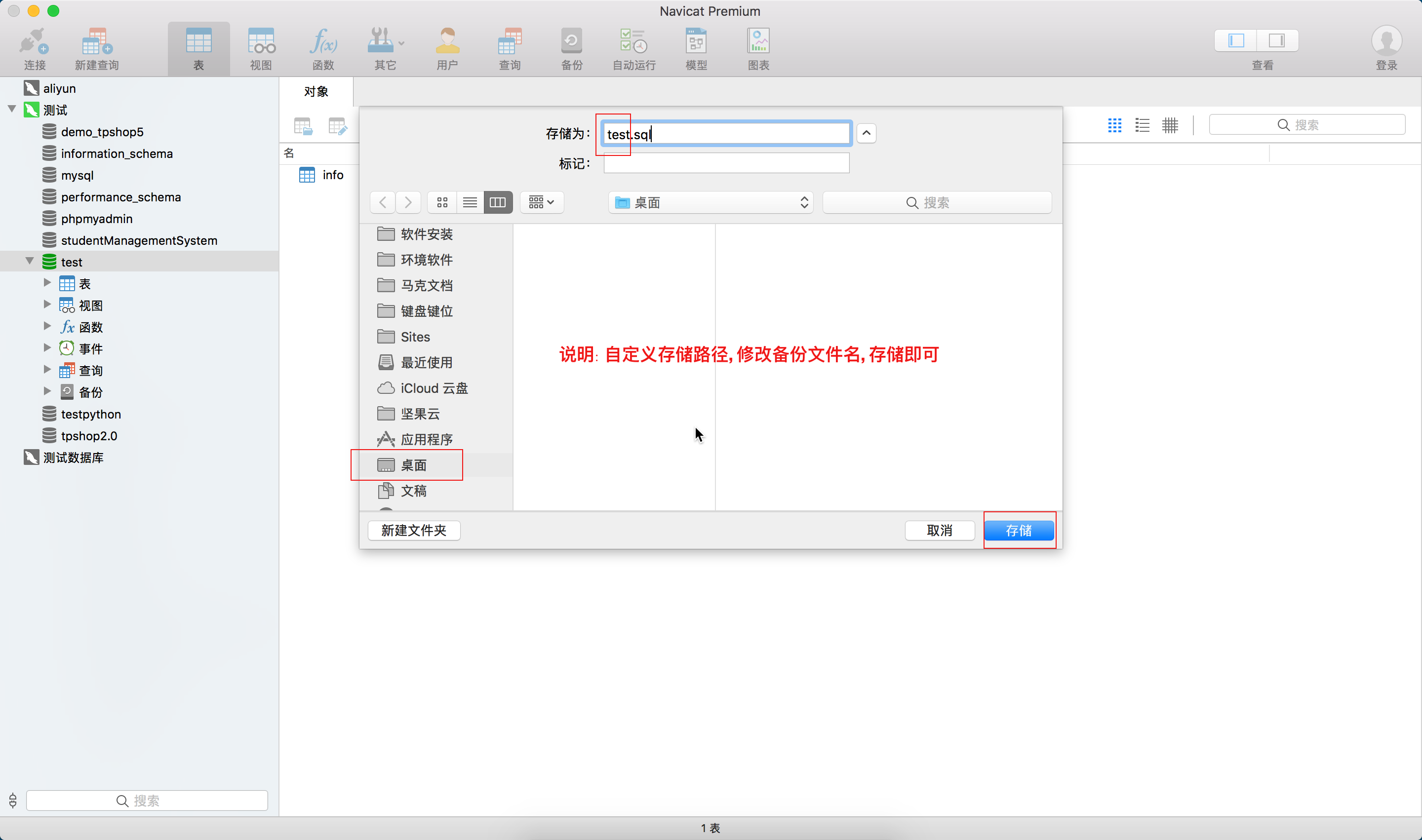Screen dimensions: 1422x840
Task: Collapse save dialog with chevron button
Action: pyautogui.click(x=866, y=133)
